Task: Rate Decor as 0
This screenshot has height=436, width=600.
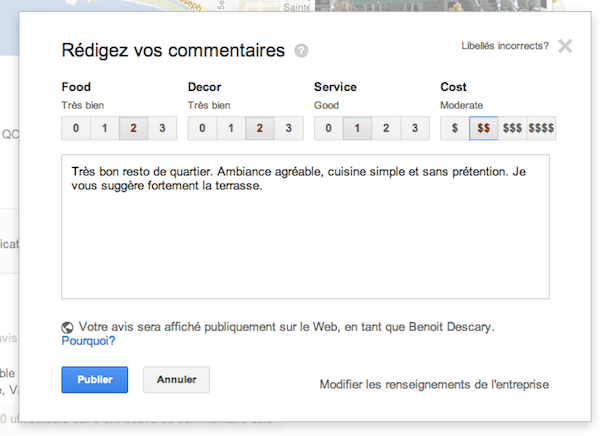Action: coord(202,128)
